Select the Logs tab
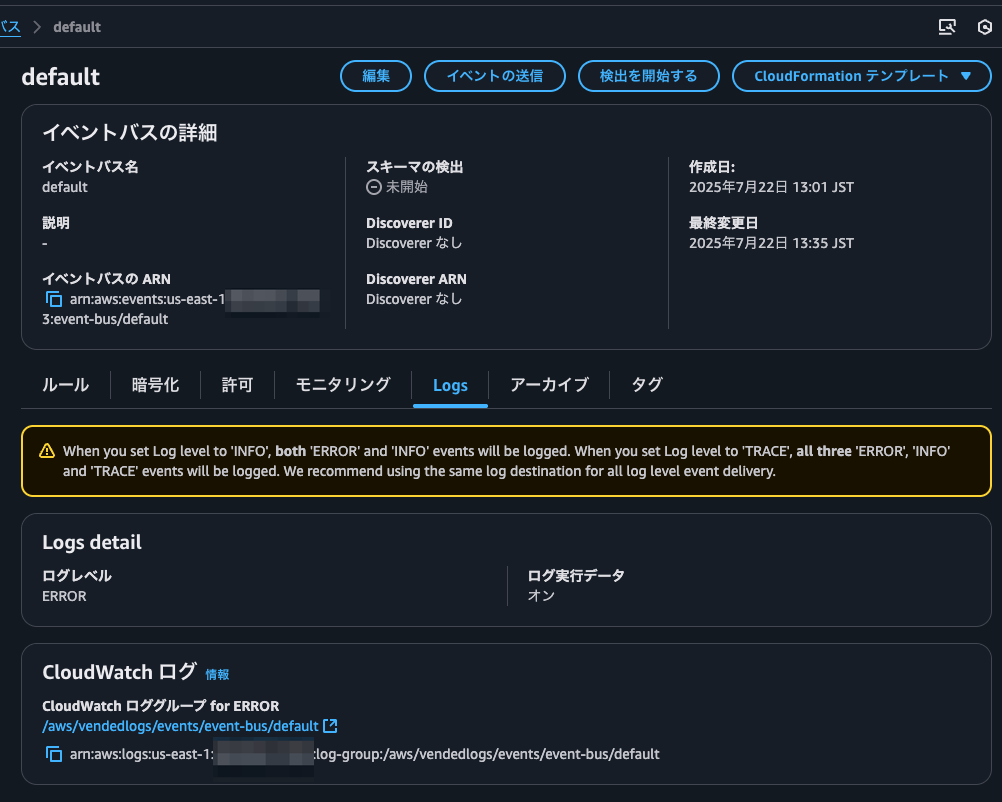Image resolution: width=1002 pixels, height=802 pixels. pyautogui.click(x=451, y=385)
